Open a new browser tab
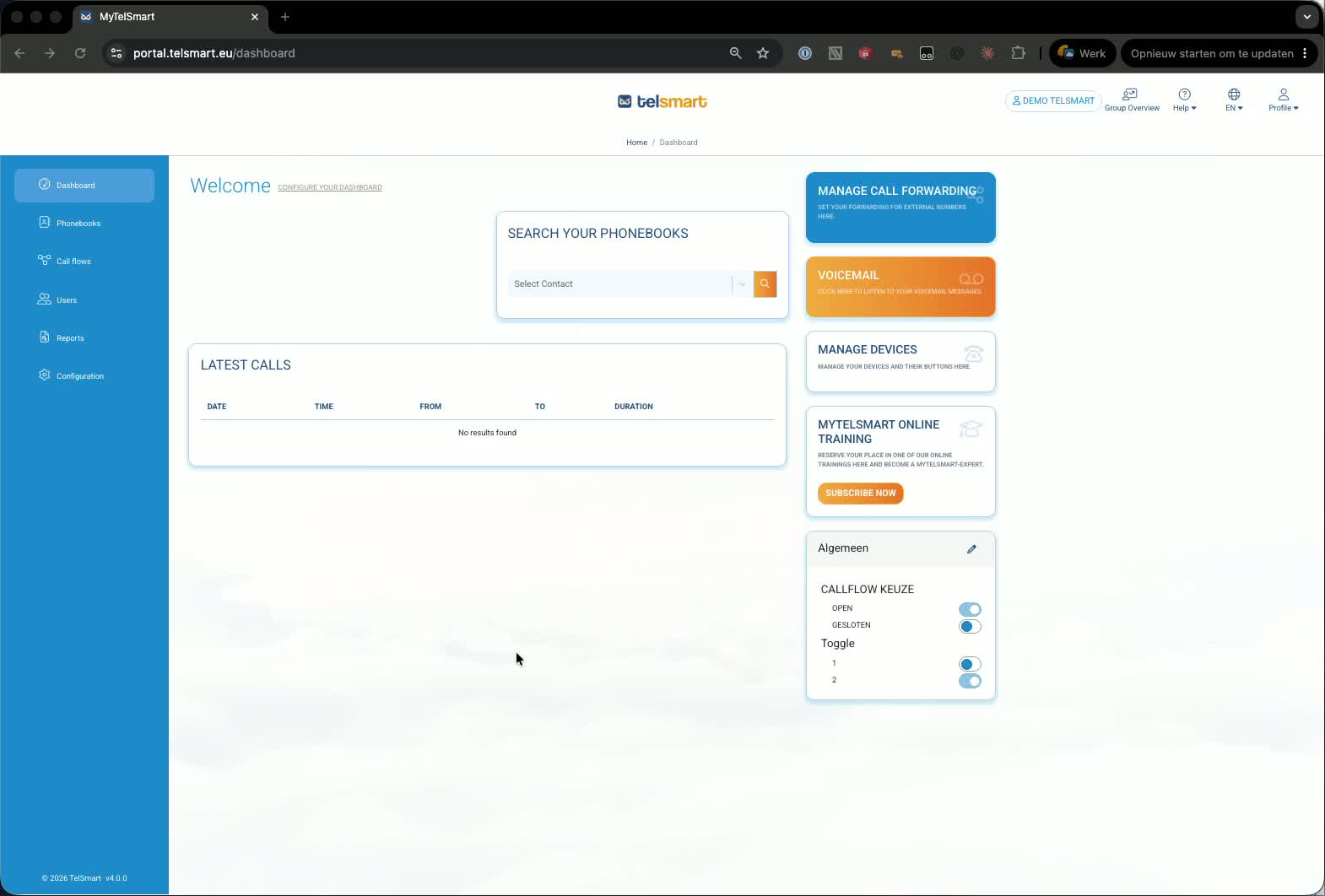The image size is (1325, 896). (285, 17)
